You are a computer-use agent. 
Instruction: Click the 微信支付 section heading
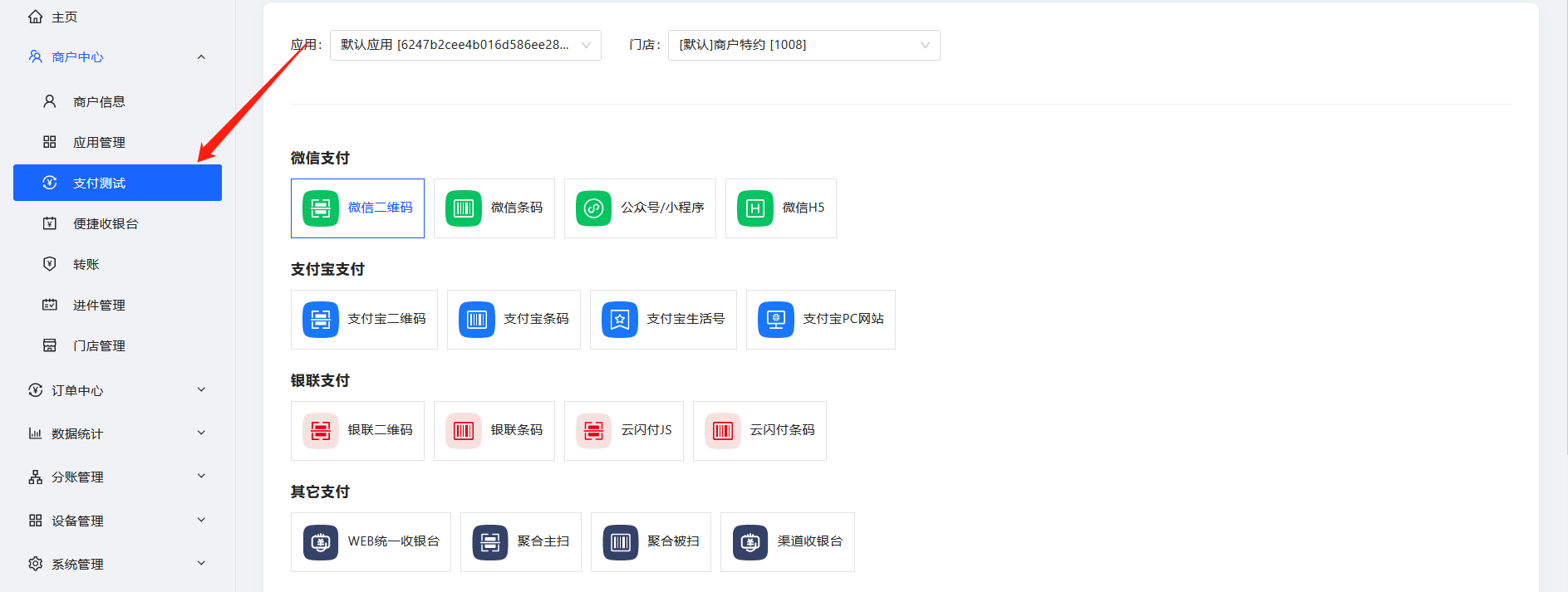tap(320, 158)
